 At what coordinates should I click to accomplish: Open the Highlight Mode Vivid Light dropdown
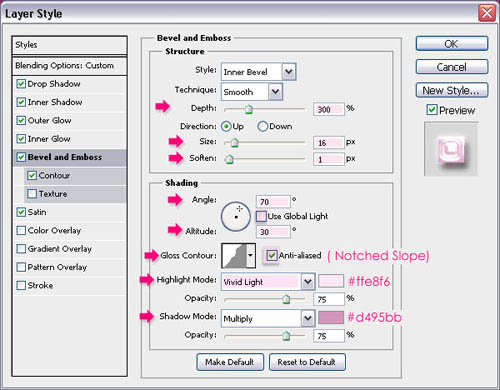(308, 282)
